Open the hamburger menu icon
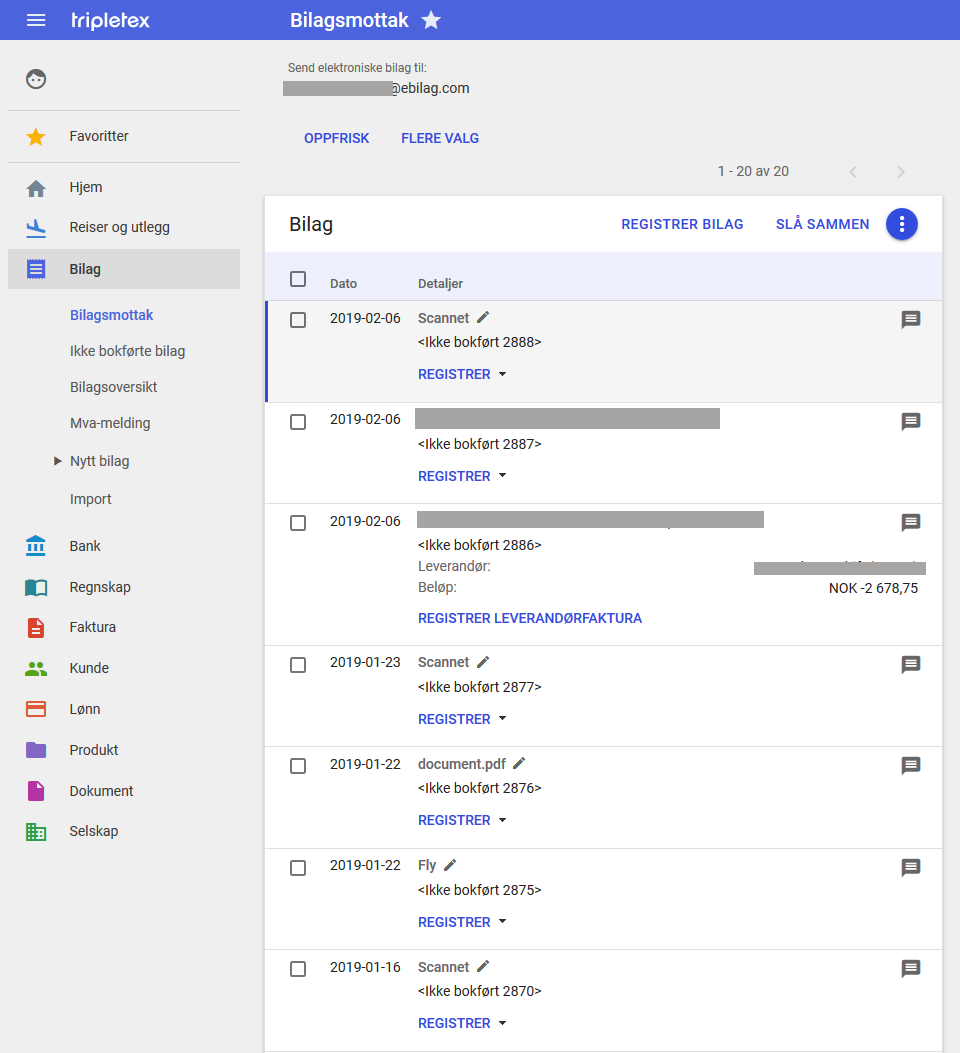Viewport: 960px width, 1053px height. point(36,20)
